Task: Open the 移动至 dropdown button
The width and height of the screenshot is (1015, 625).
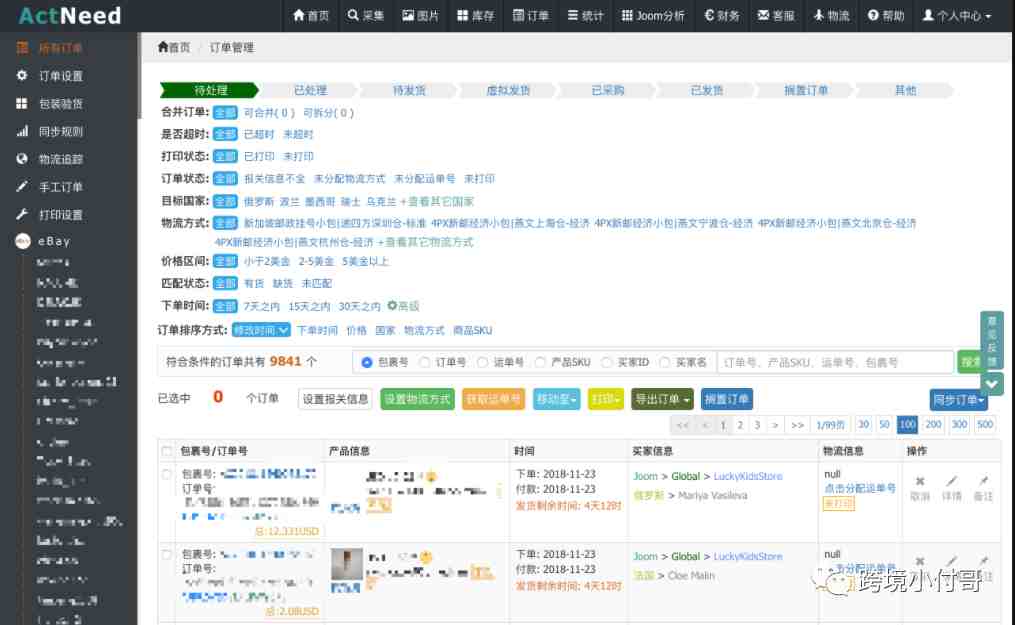Action: [x=556, y=399]
